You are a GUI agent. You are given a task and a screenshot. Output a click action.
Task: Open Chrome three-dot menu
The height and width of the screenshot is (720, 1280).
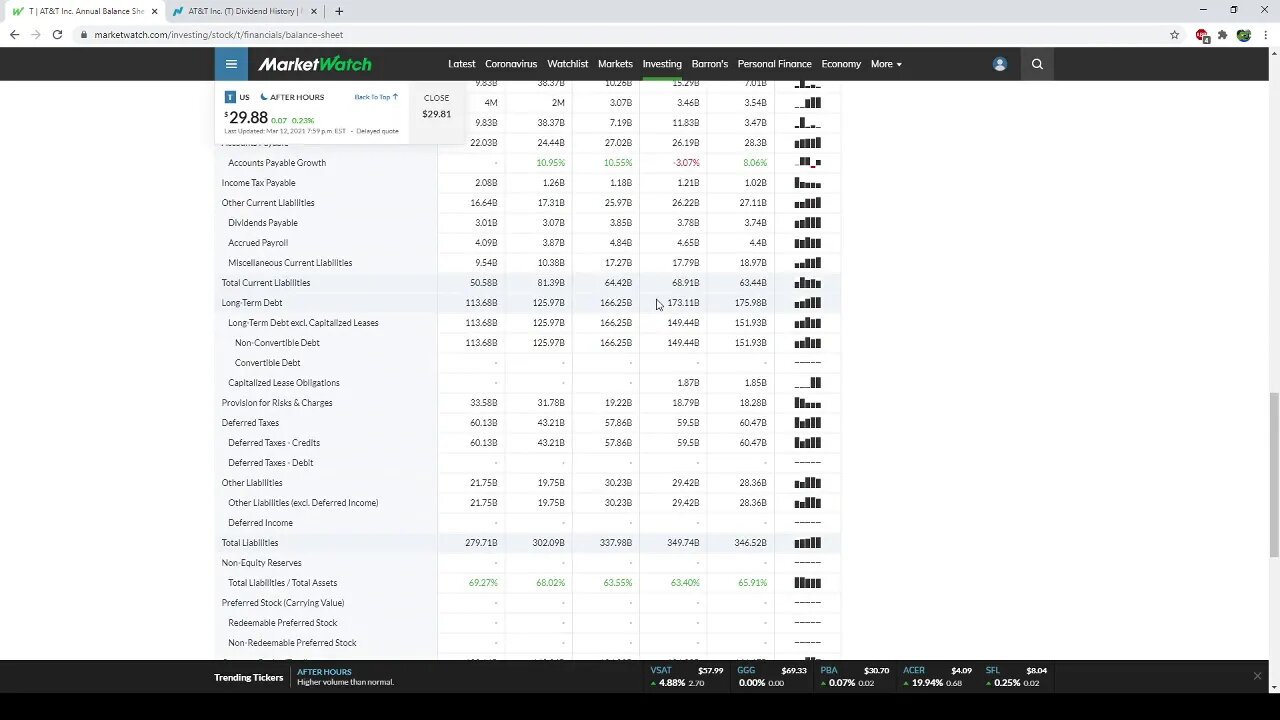pos(1265,34)
